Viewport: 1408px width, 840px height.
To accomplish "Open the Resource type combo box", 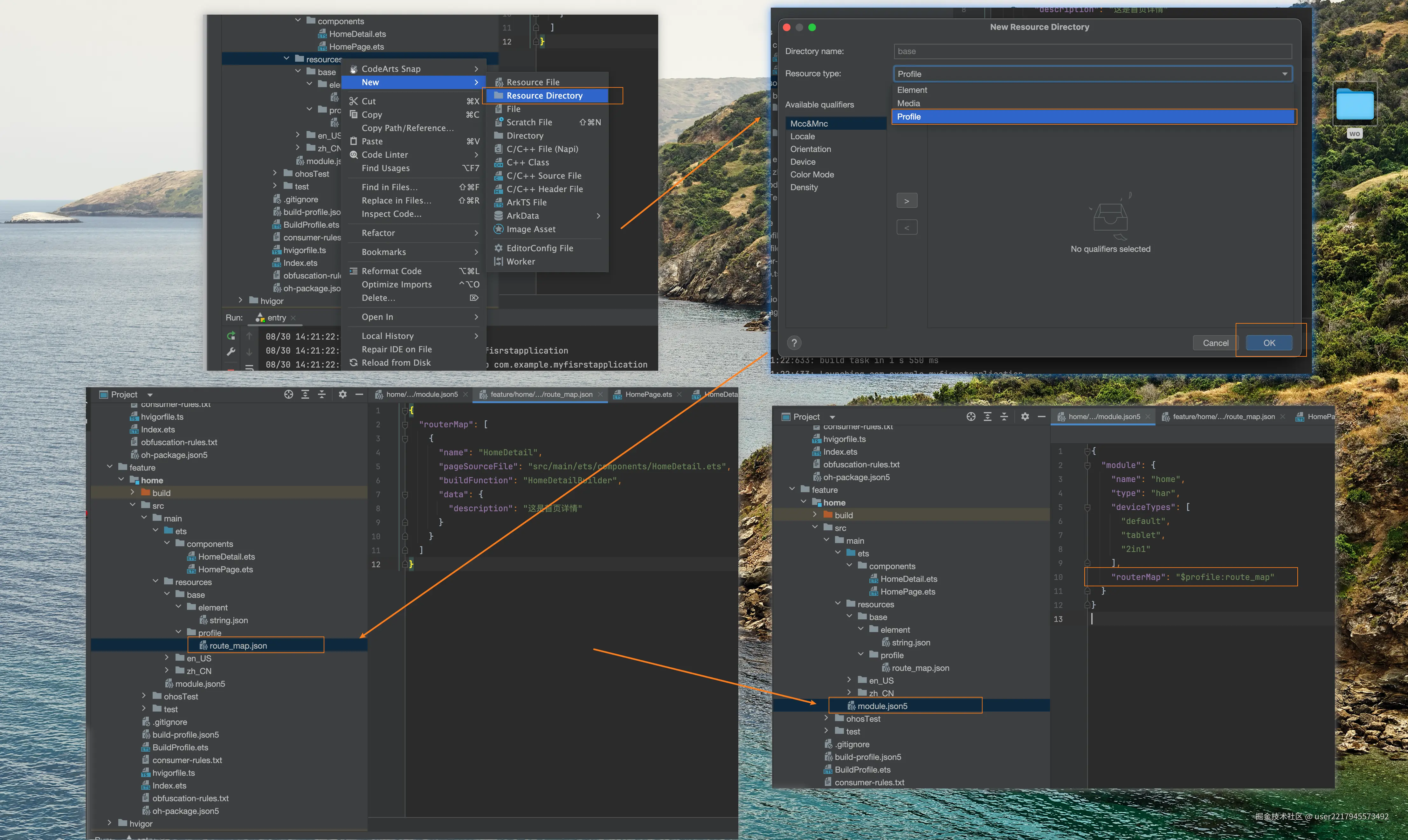I will tap(1093, 74).
